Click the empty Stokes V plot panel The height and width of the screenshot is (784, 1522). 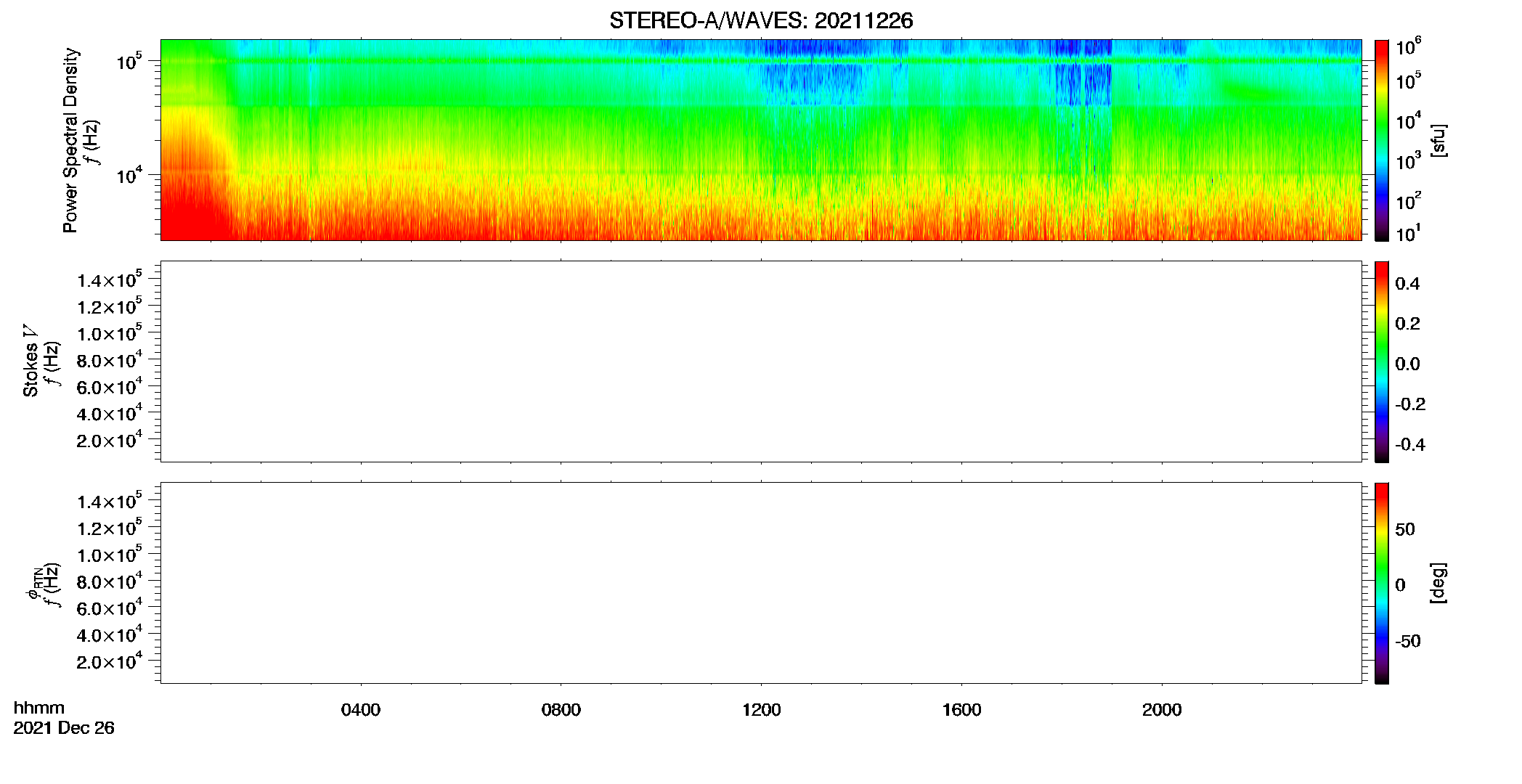coord(761,362)
